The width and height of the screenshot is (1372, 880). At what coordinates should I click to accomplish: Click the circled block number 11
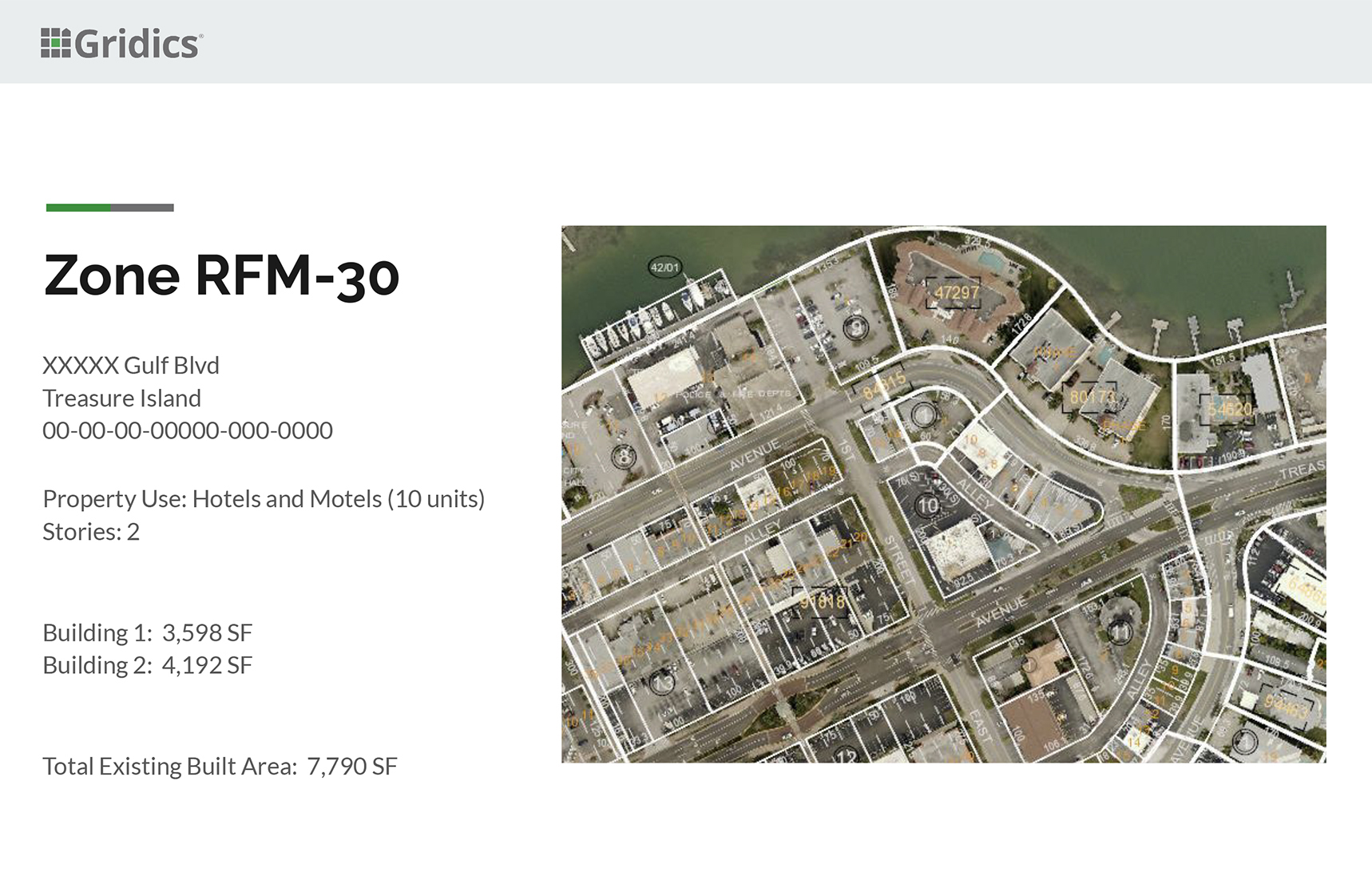(x=1120, y=632)
